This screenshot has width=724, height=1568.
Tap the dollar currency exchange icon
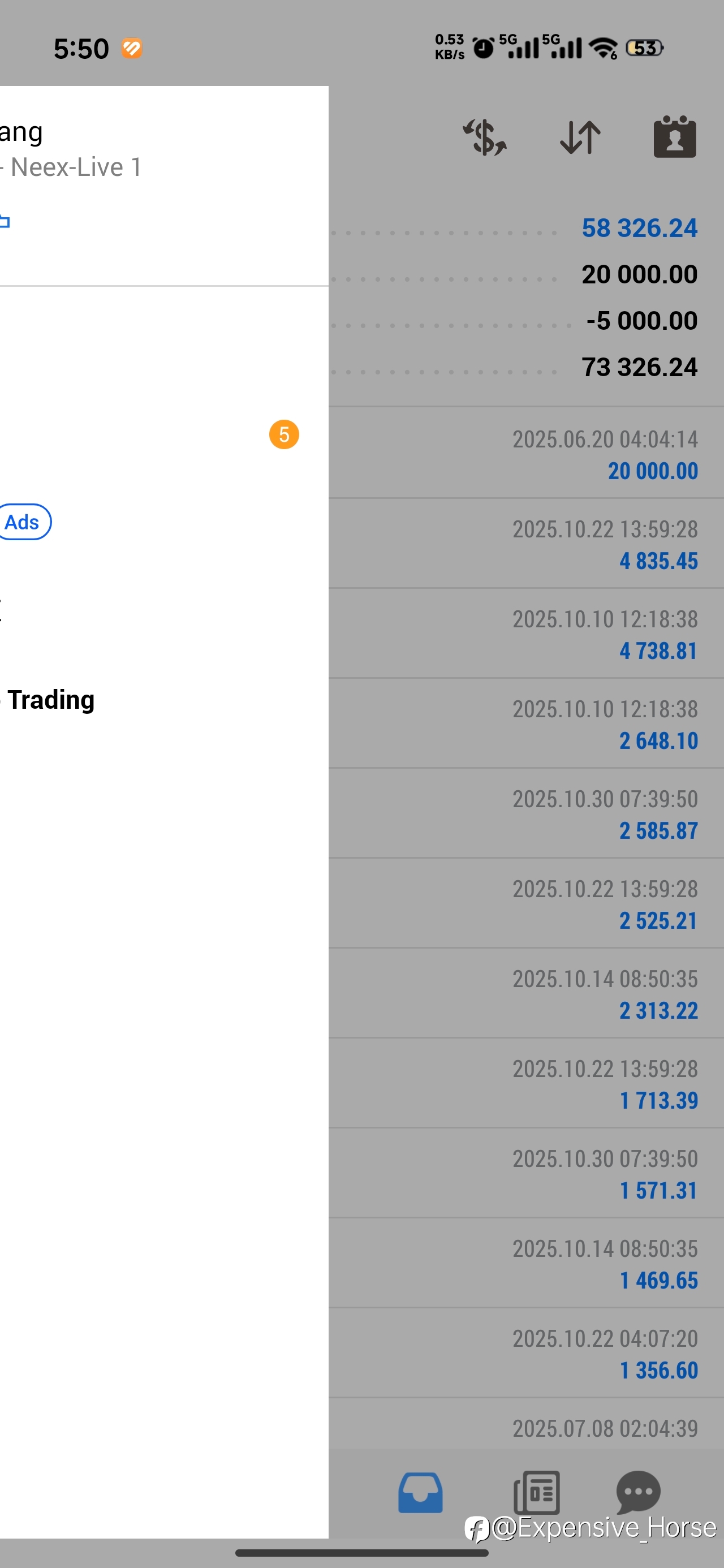pyautogui.click(x=485, y=137)
